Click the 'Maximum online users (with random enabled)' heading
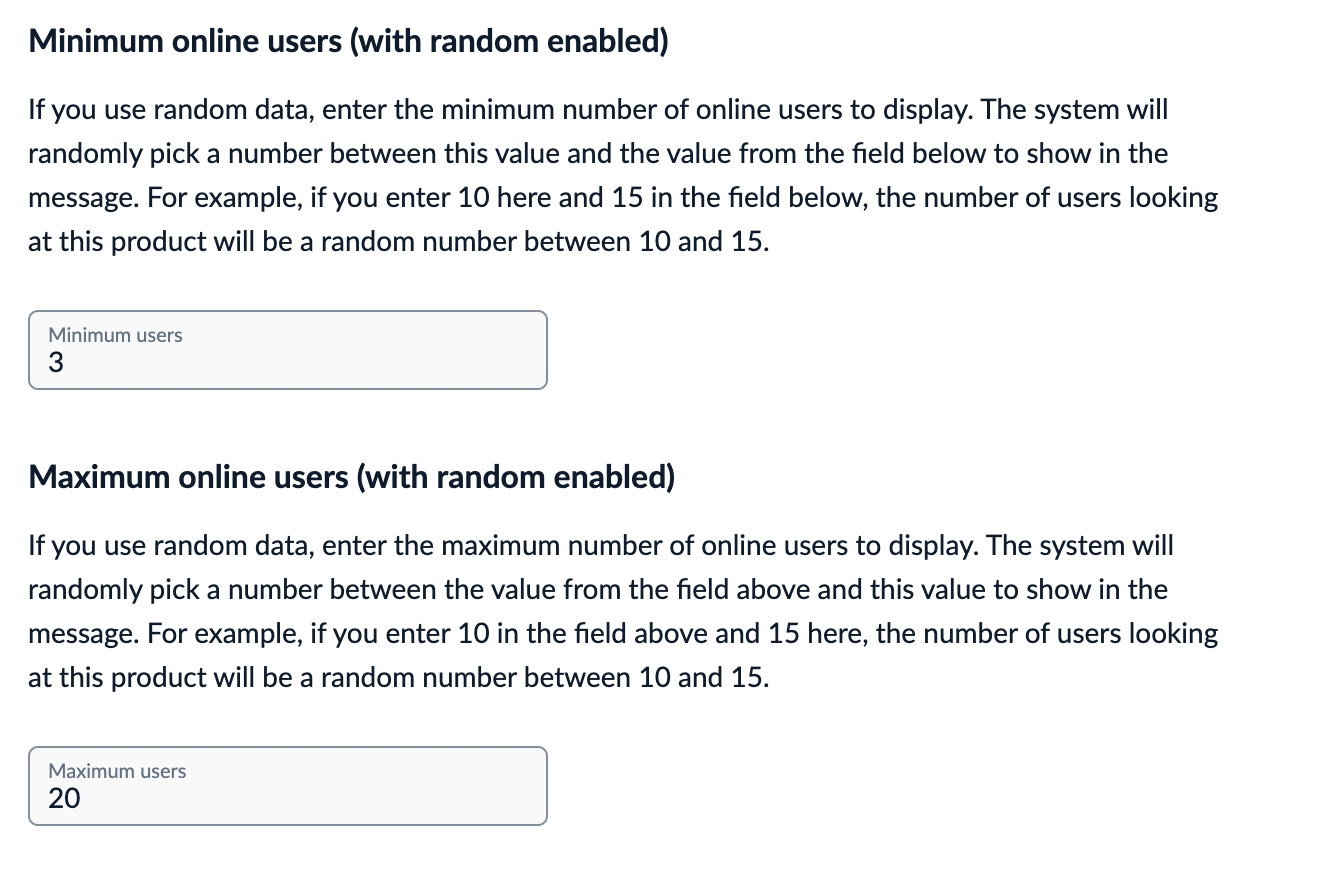Image resolution: width=1328 pixels, height=872 pixels. click(351, 477)
